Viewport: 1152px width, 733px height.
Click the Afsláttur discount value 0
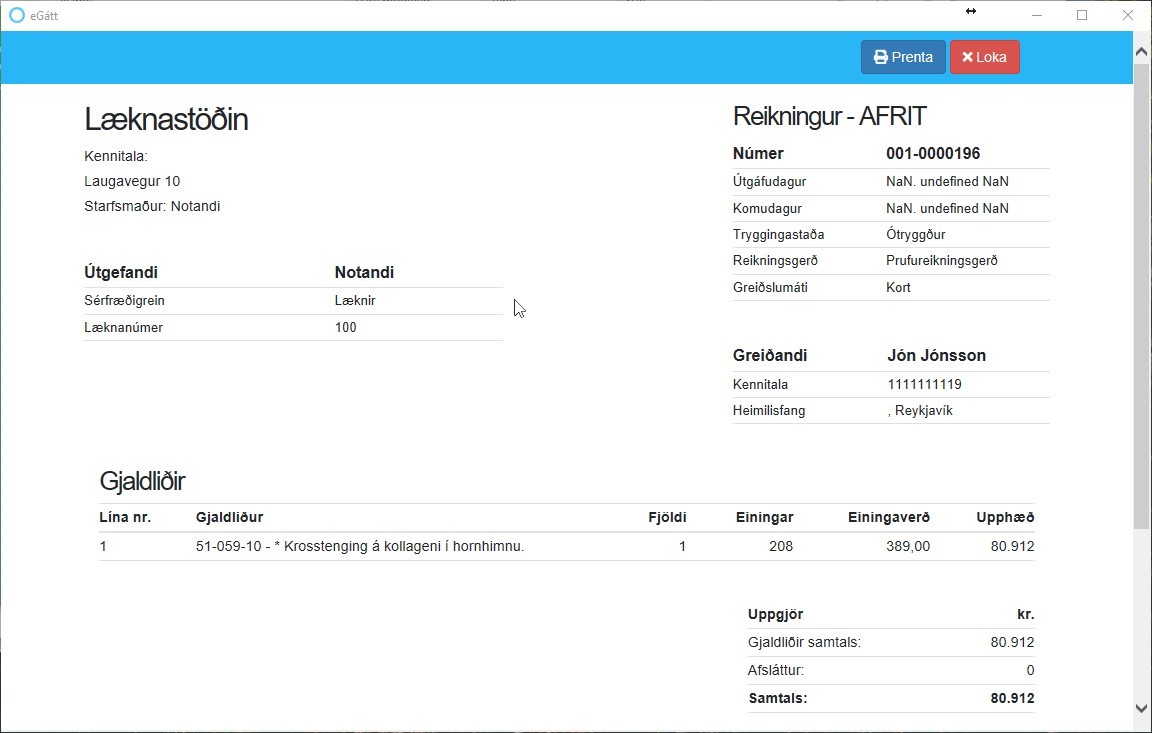pos(1030,671)
